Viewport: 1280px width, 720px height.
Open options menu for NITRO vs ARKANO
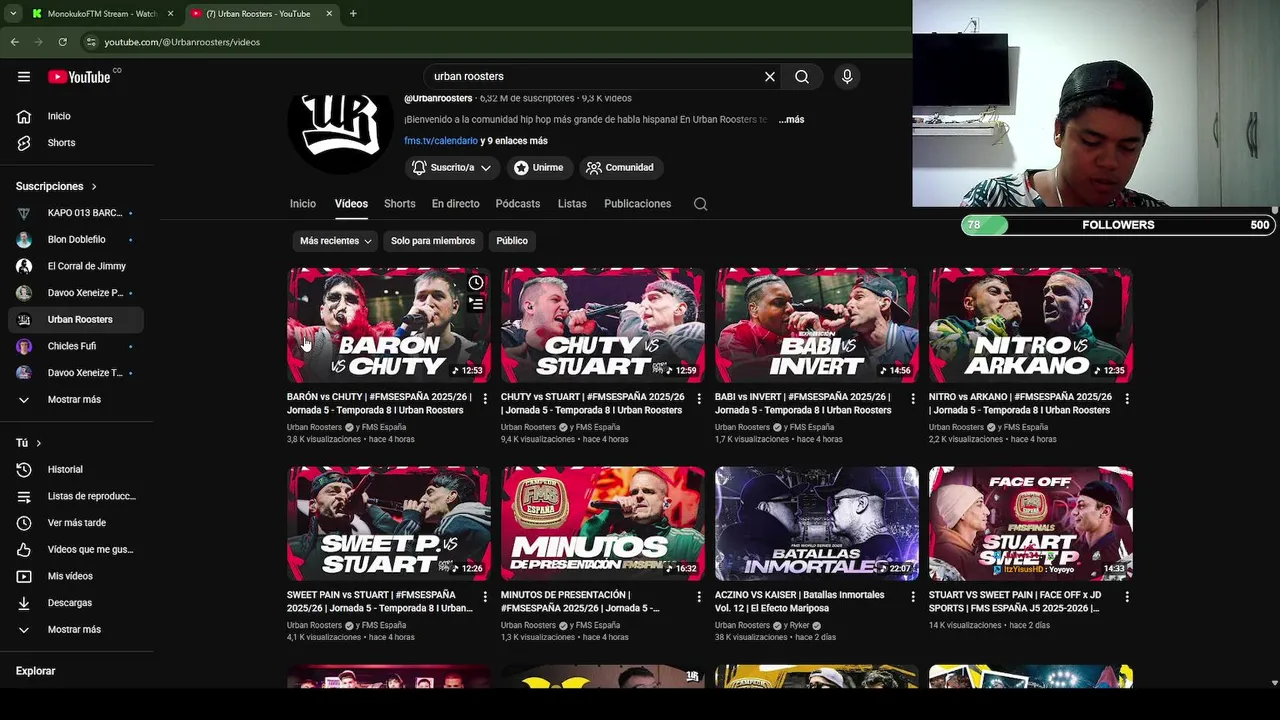pyautogui.click(x=1127, y=398)
